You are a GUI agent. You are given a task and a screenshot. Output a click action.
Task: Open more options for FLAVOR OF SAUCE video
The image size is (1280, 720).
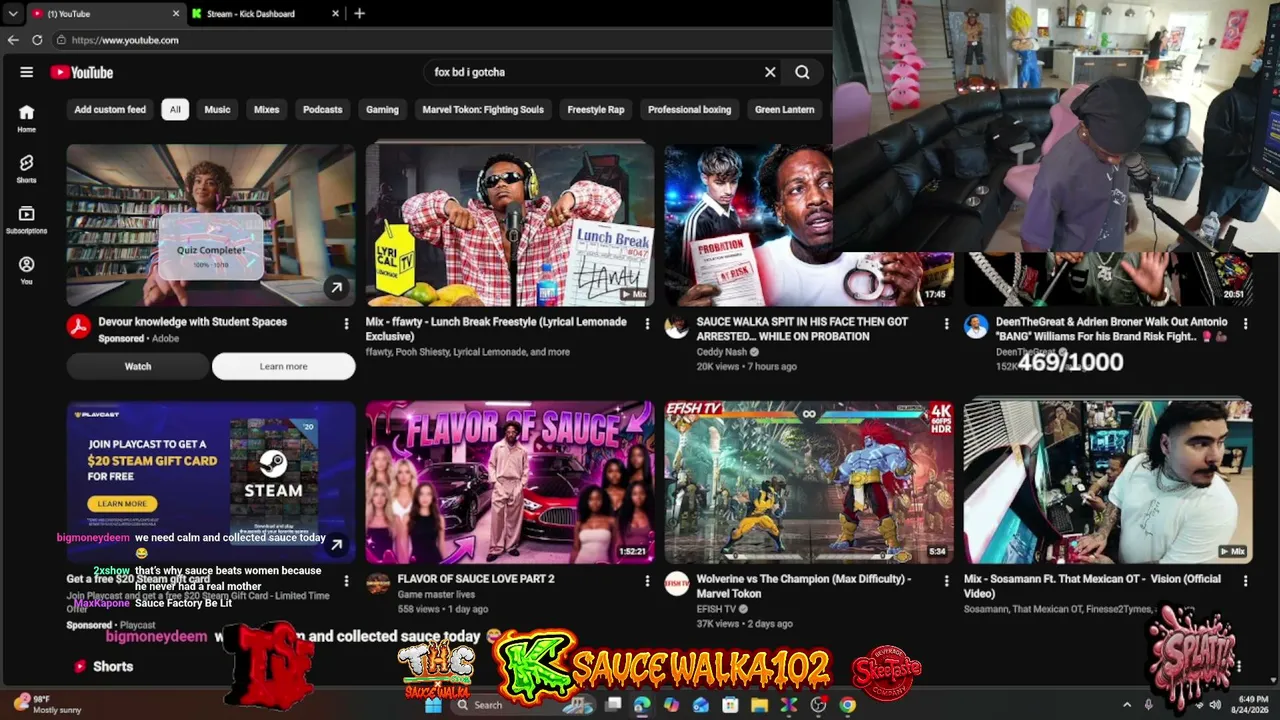click(x=647, y=581)
